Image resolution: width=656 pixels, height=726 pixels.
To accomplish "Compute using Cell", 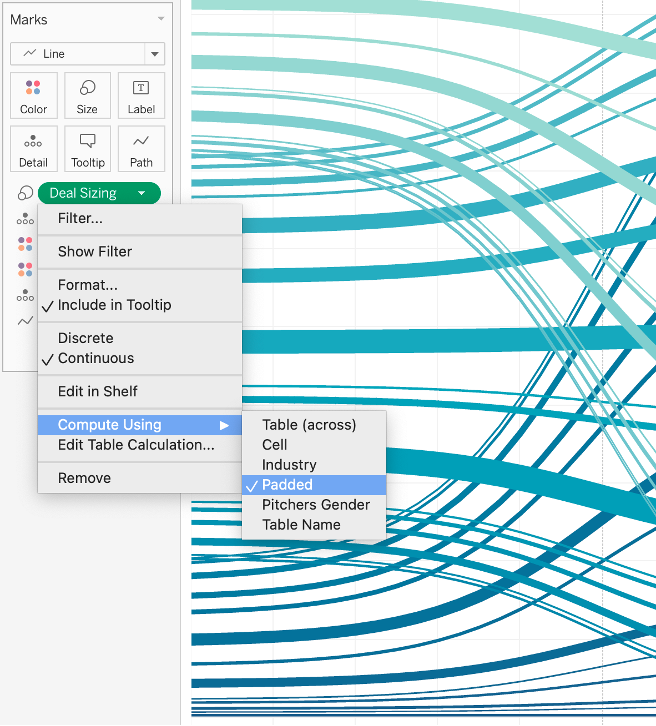I will click(x=314, y=444).
